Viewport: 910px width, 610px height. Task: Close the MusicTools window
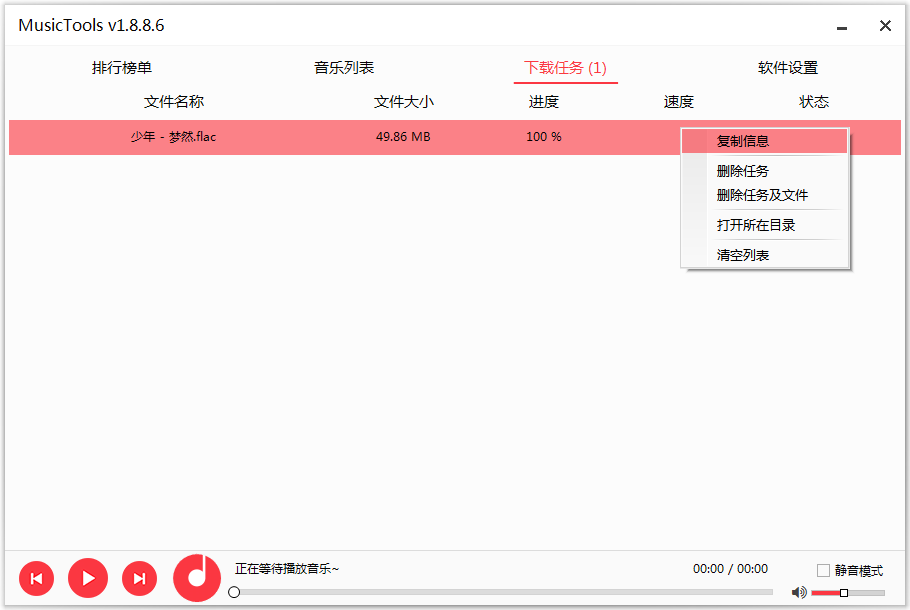pos(885,26)
